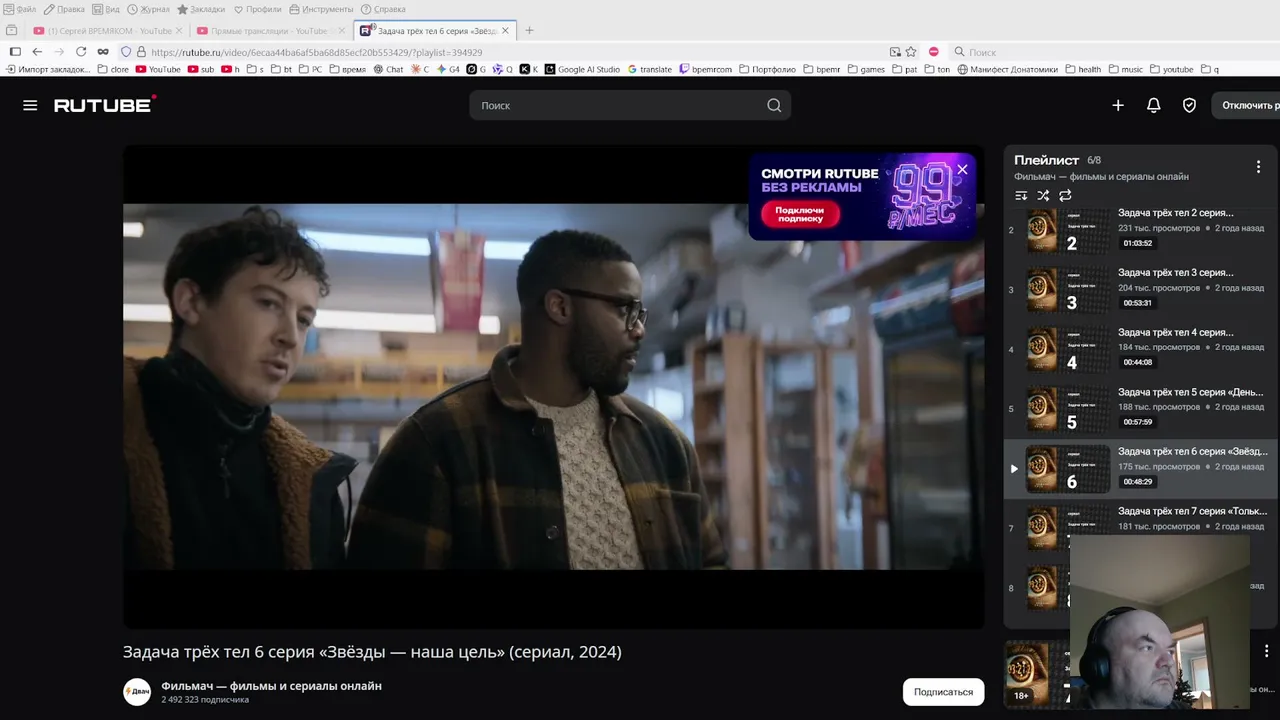The width and height of the screenshot is (1280, 720).
Task: Close the 'Сергей ВРЕМЯКОМ' YouTube tab
Action: click(x=179, y=31)
